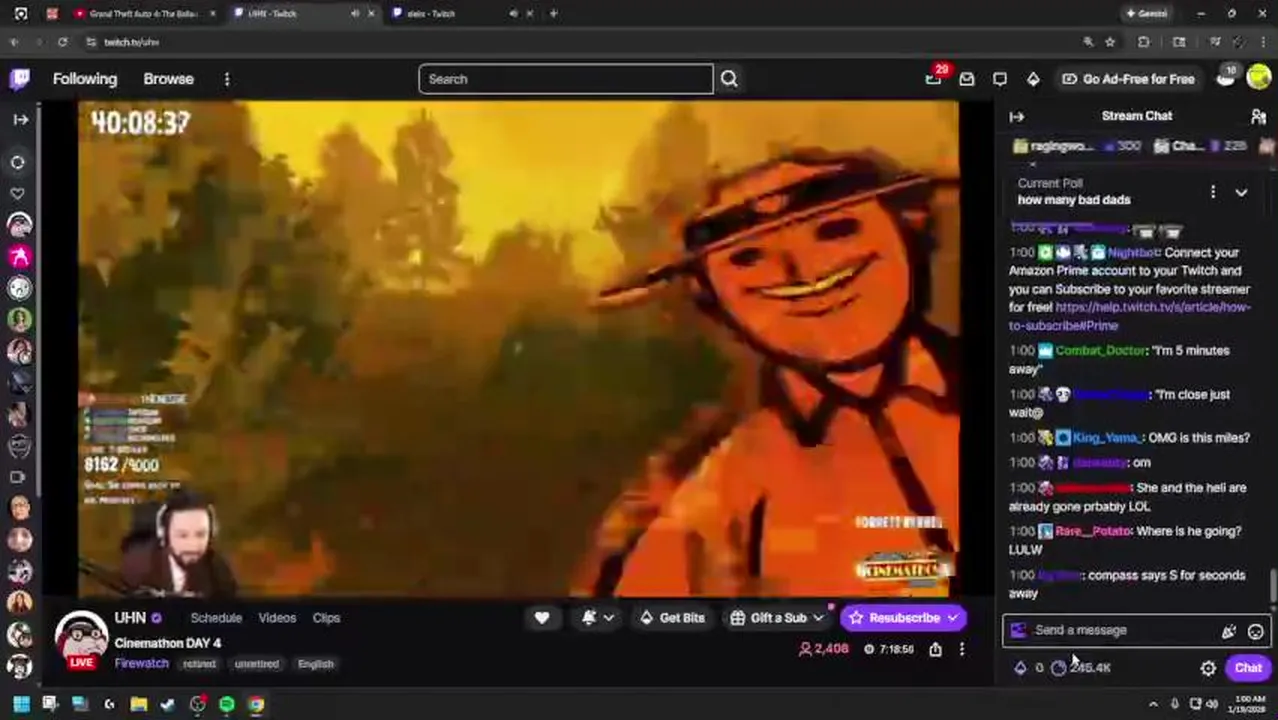This screenshot has height=720, width=1278.
Task: Click into the Send a message box
Action: (x=1120, y=631)
